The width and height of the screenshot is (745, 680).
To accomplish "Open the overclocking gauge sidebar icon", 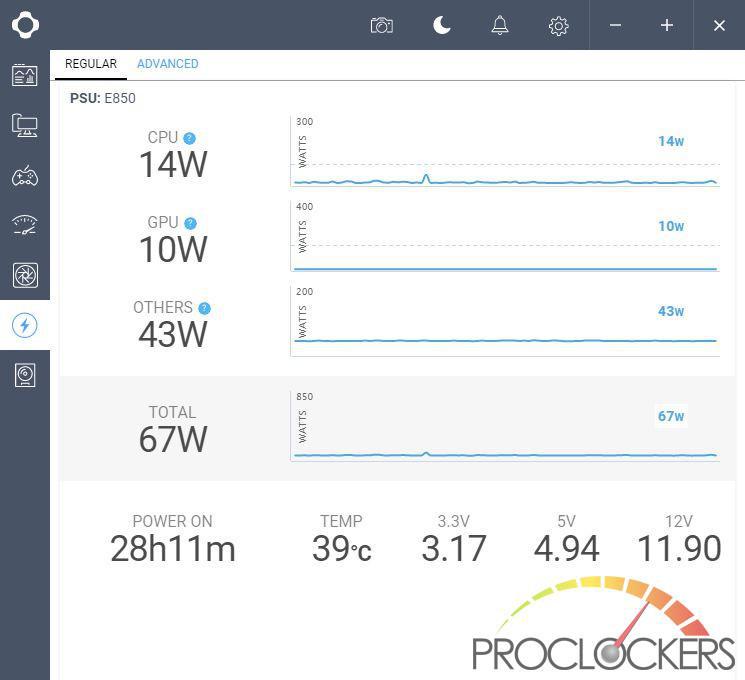I will (x=25, y=225).
